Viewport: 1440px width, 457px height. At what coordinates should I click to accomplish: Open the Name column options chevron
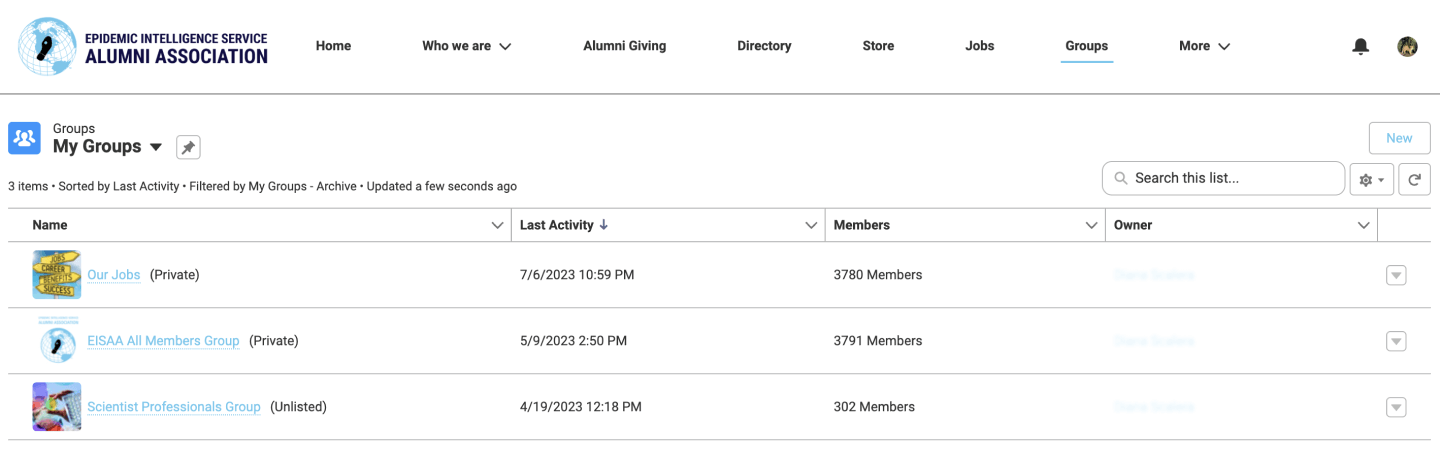pyautogui.click(x=498, y=226)
